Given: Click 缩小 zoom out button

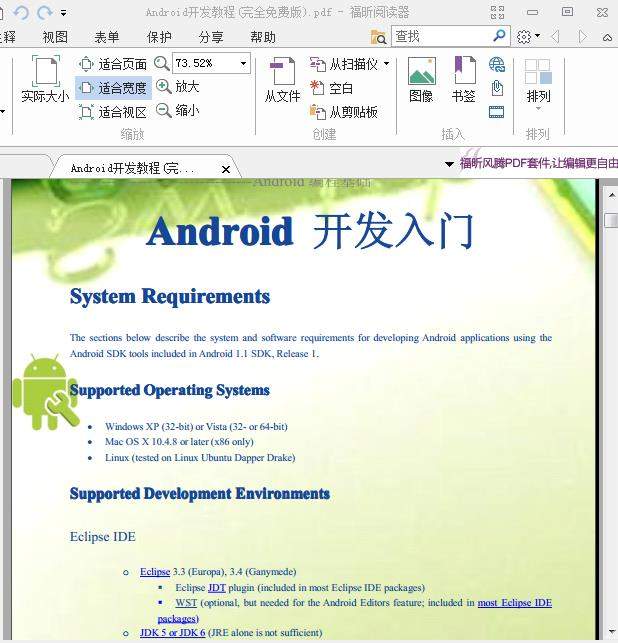Looking at the screenshot, I should pos(178,110).
